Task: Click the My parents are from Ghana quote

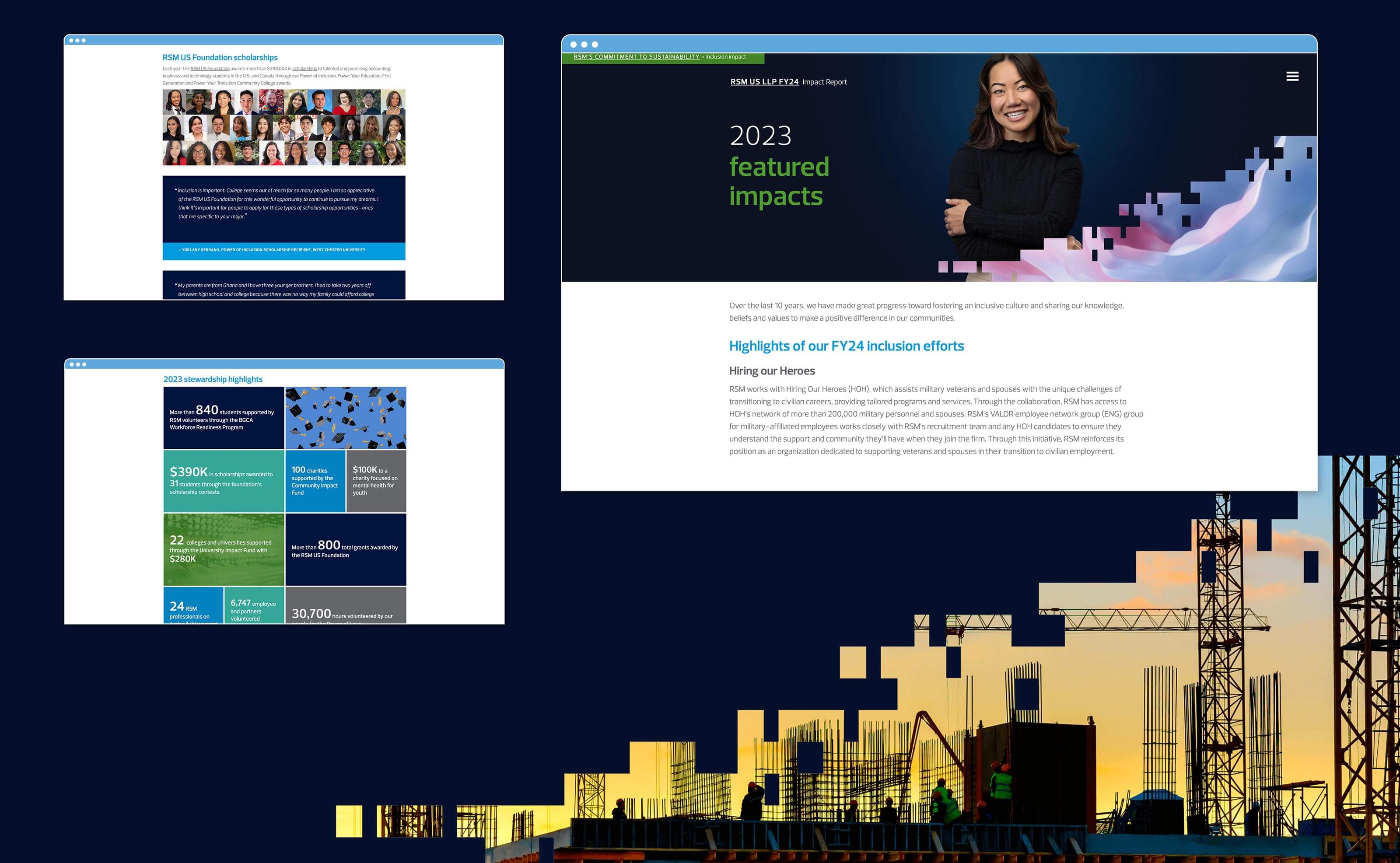Action: [283, 285]
